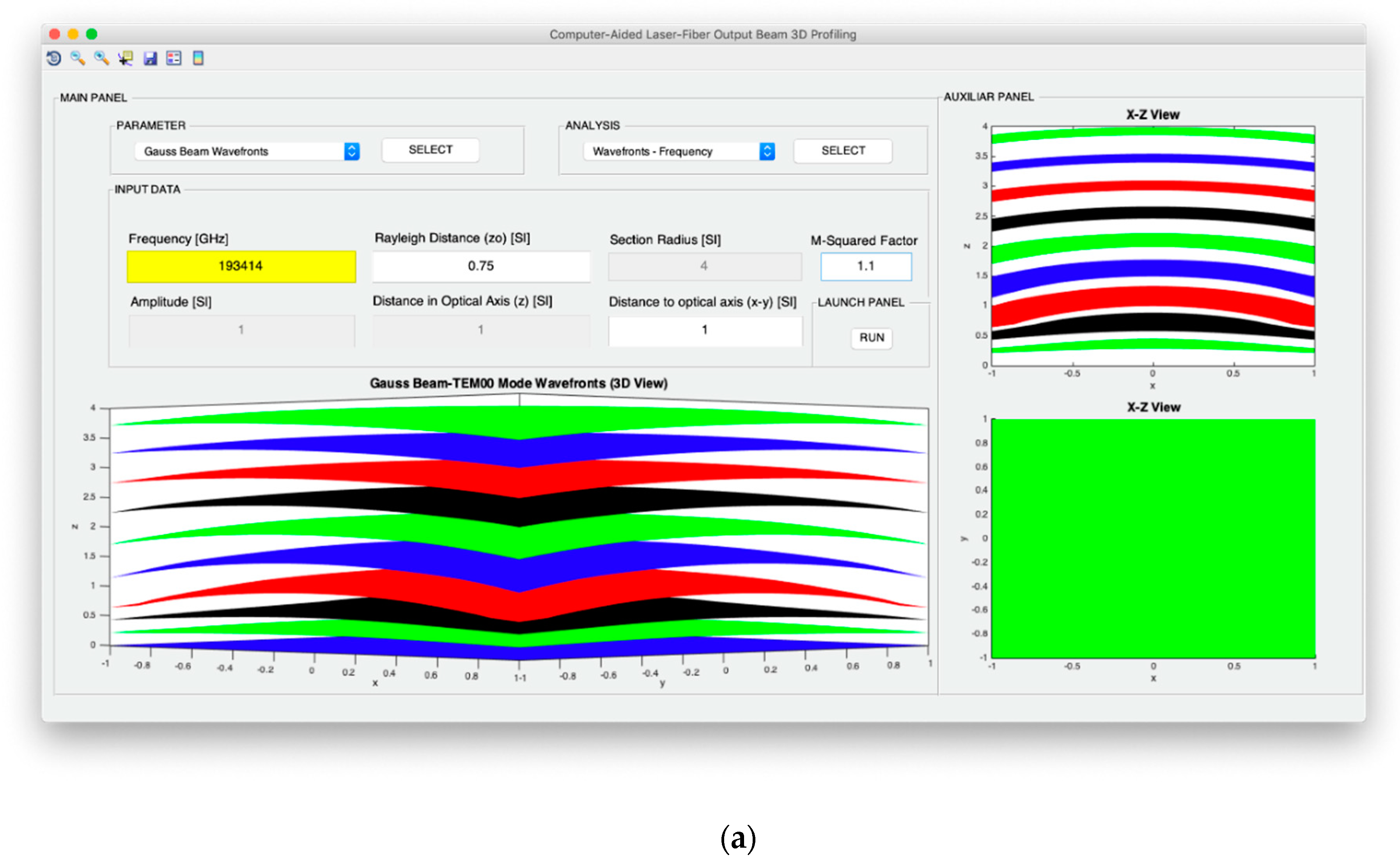1400x866 pixels.
Task: Open the Gauss Beam Wavefronts parameter dropdown
Action: coord(241,152)
